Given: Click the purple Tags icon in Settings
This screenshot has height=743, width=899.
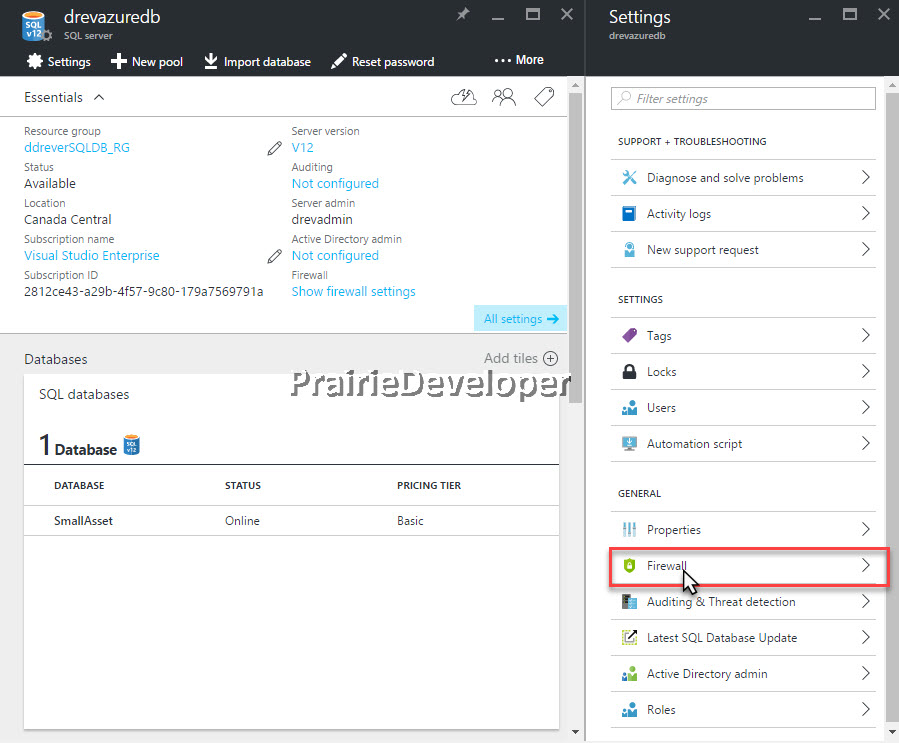Looking at the screenshot, I should [x=630, y=335].
